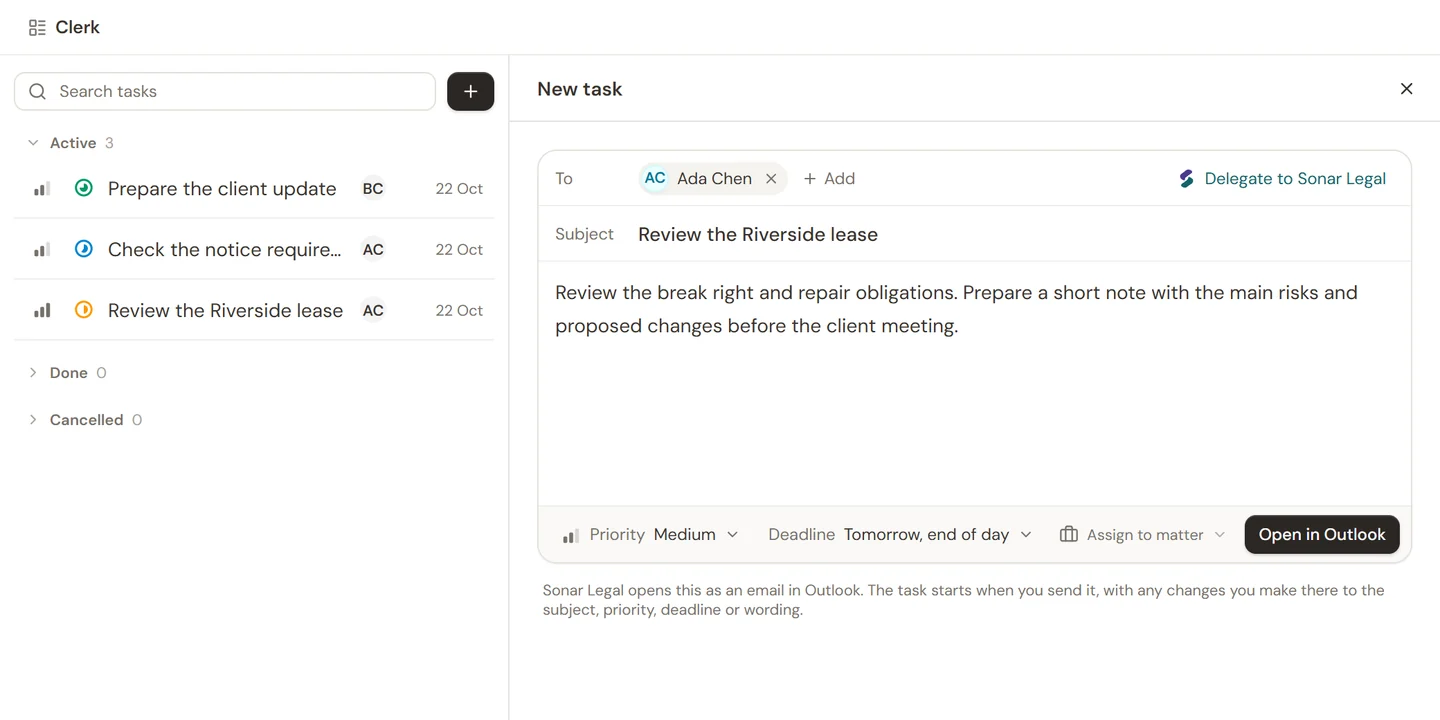Open the Assign to matter dropdown

click(1142, 534)
